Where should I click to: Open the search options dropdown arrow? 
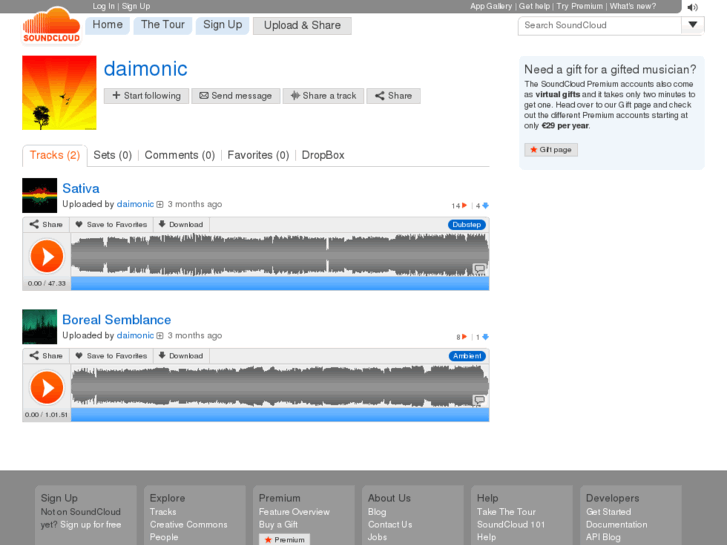pyautogui.click(x=693, y=25)
